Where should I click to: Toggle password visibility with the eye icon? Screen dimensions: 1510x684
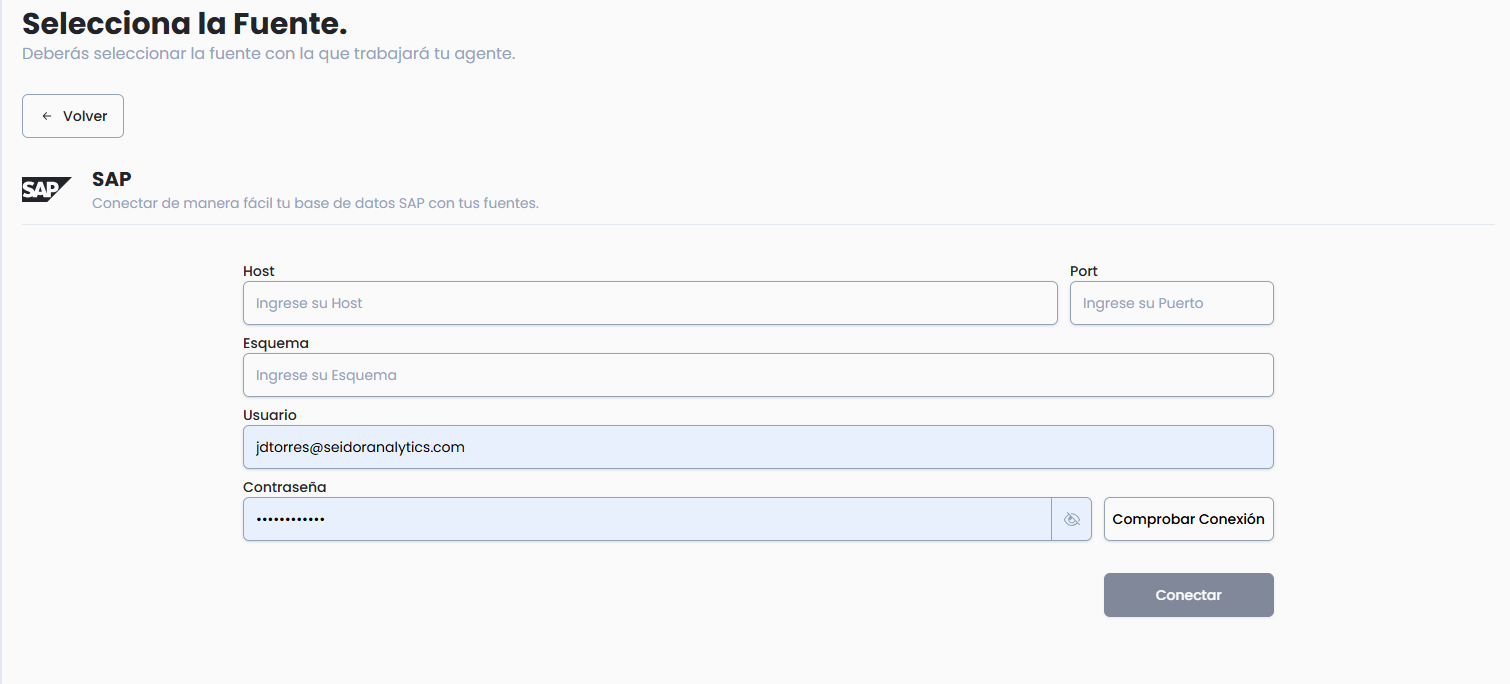1072,519
